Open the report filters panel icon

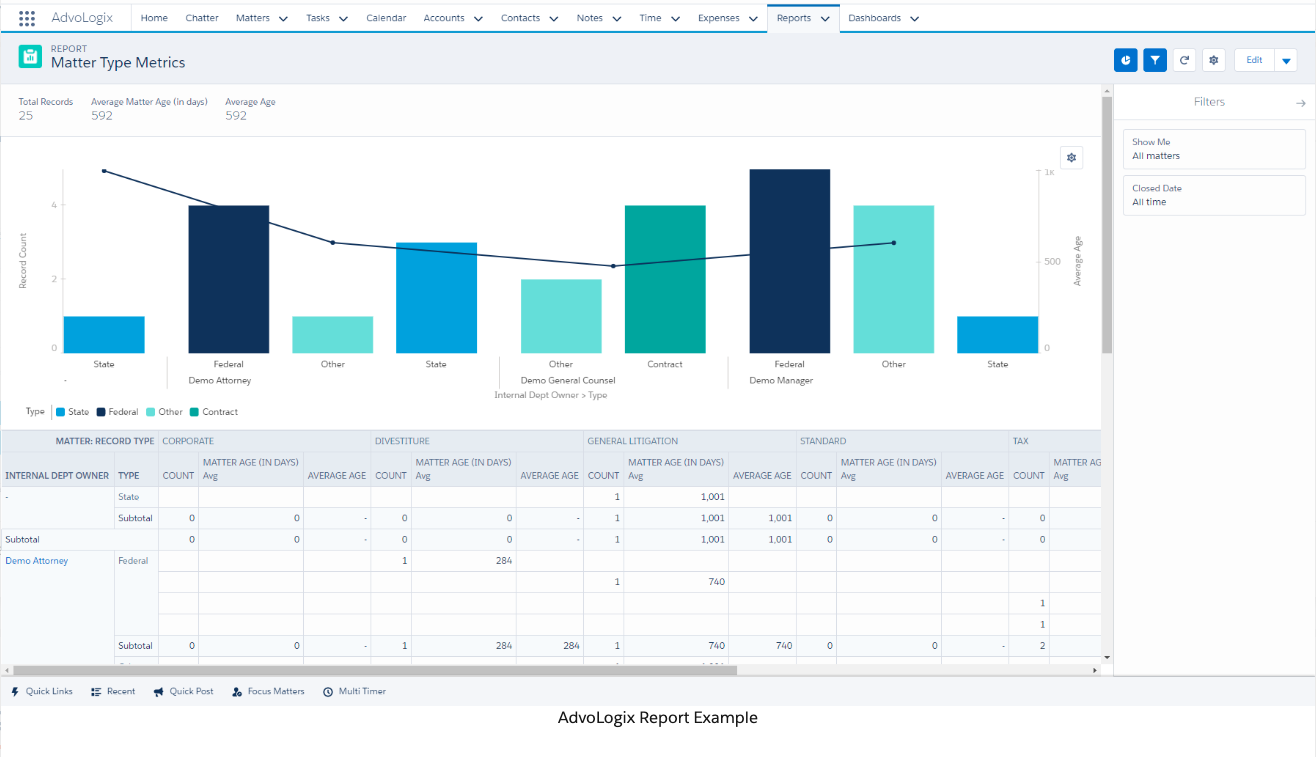pos(1154,60)
